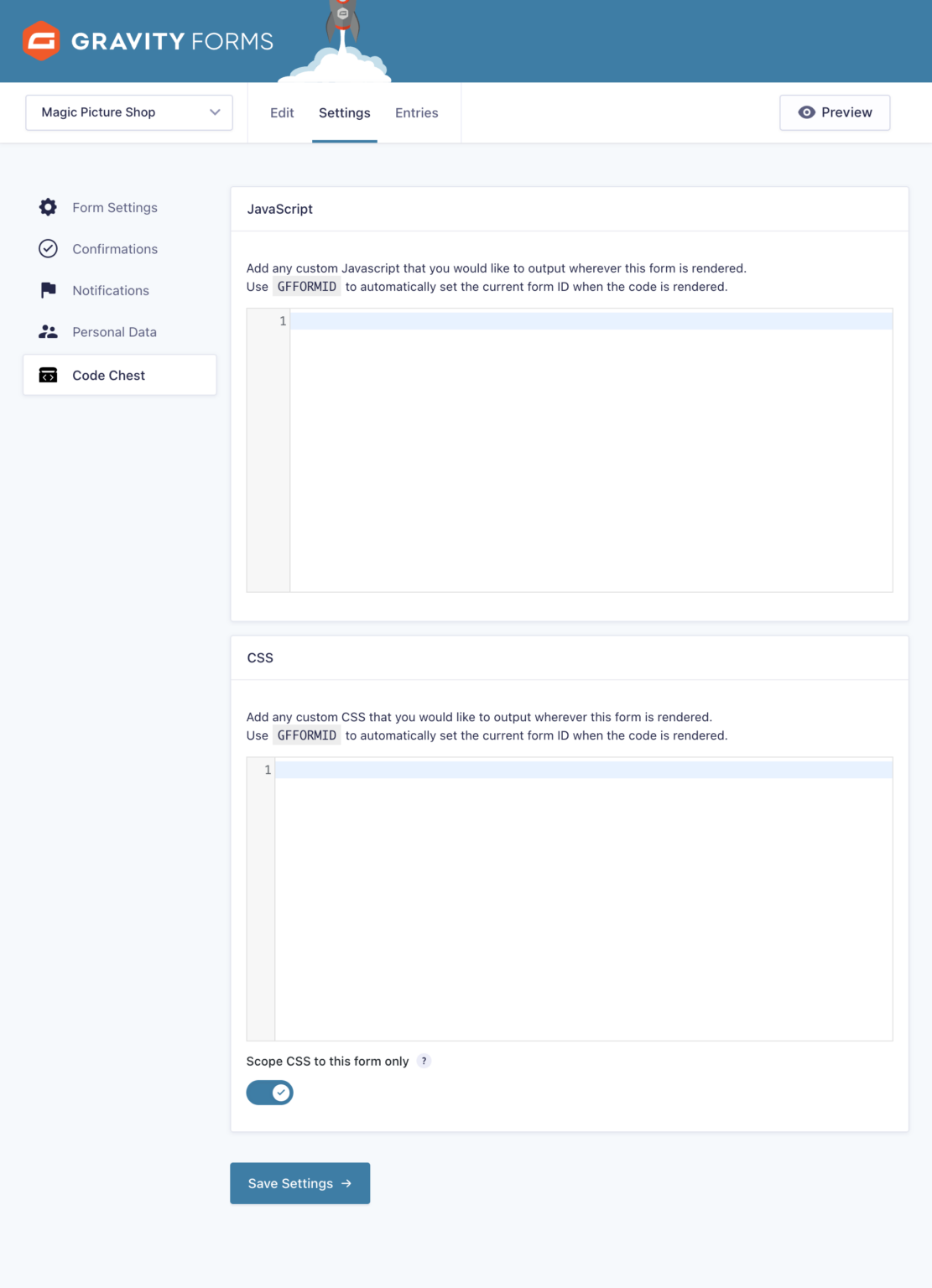This screenshot has width=932, height=1288.
Task: Click the Code Chest code window icon
Action: (x=48, y=376)
